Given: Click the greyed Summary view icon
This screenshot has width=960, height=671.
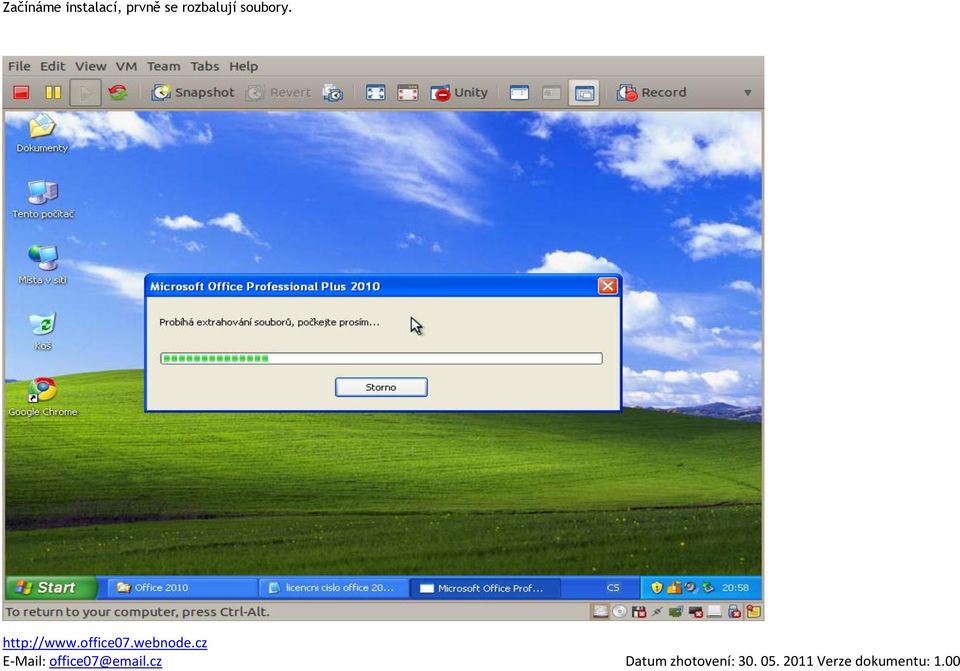Looking at the screenshot, I should pos(551,92).
